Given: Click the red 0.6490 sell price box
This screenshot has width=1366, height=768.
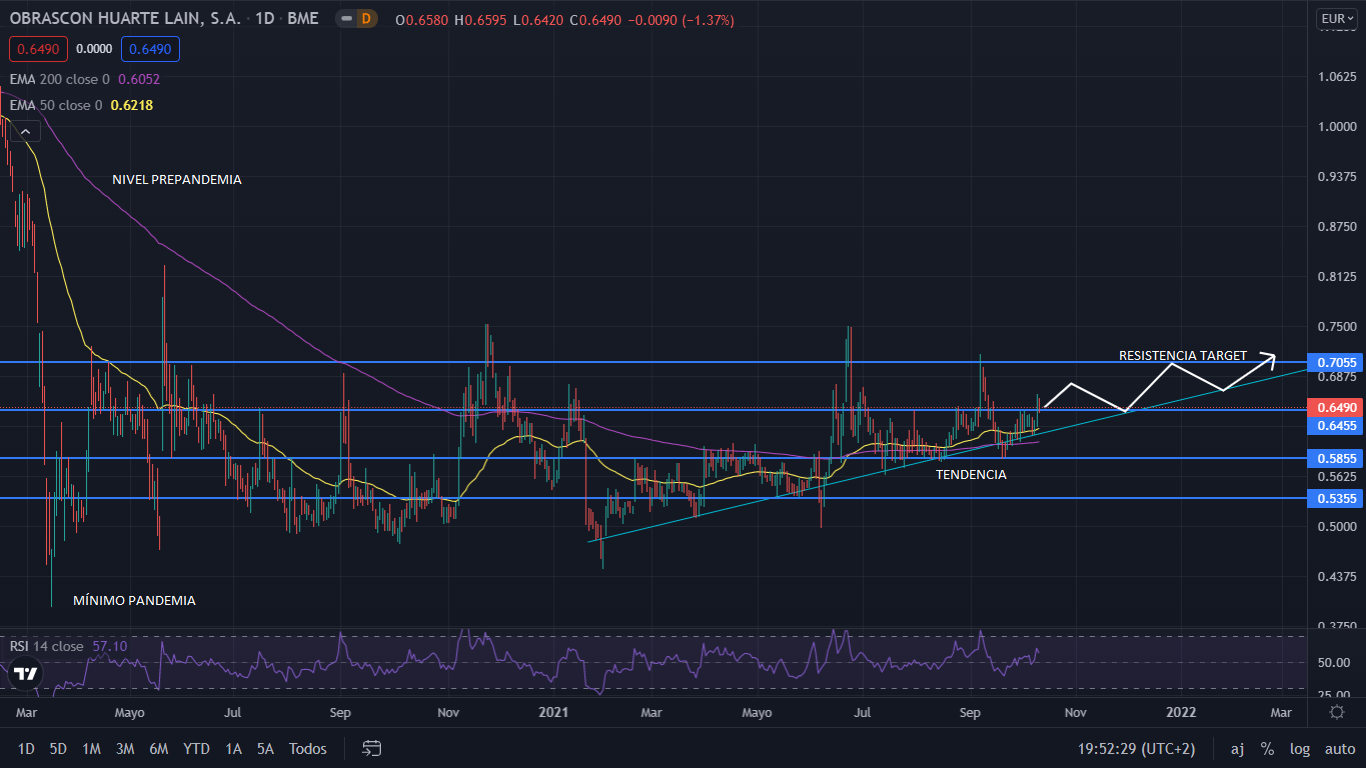Looking at the screenshot, I should click(35, 48).
